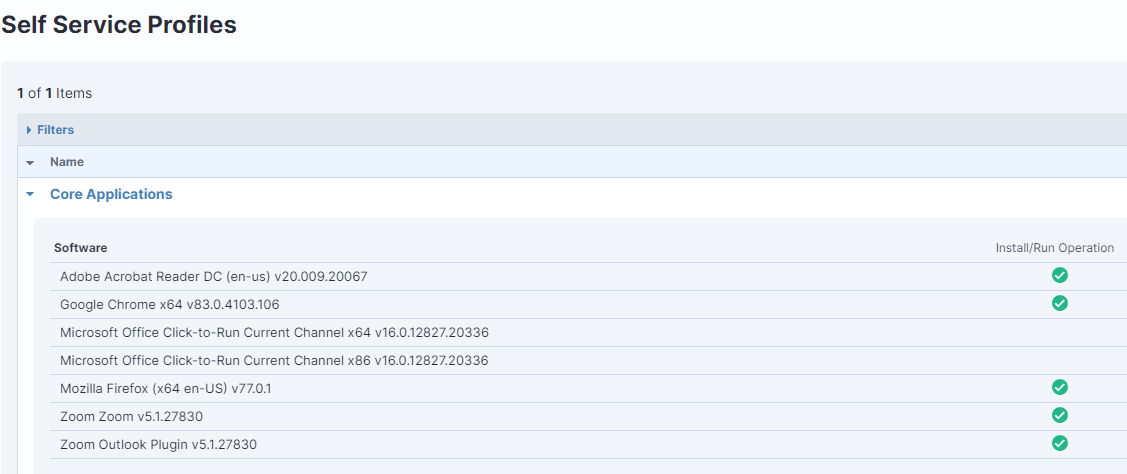Select Microsoft Office Click-to-Run x86 row

589,361
